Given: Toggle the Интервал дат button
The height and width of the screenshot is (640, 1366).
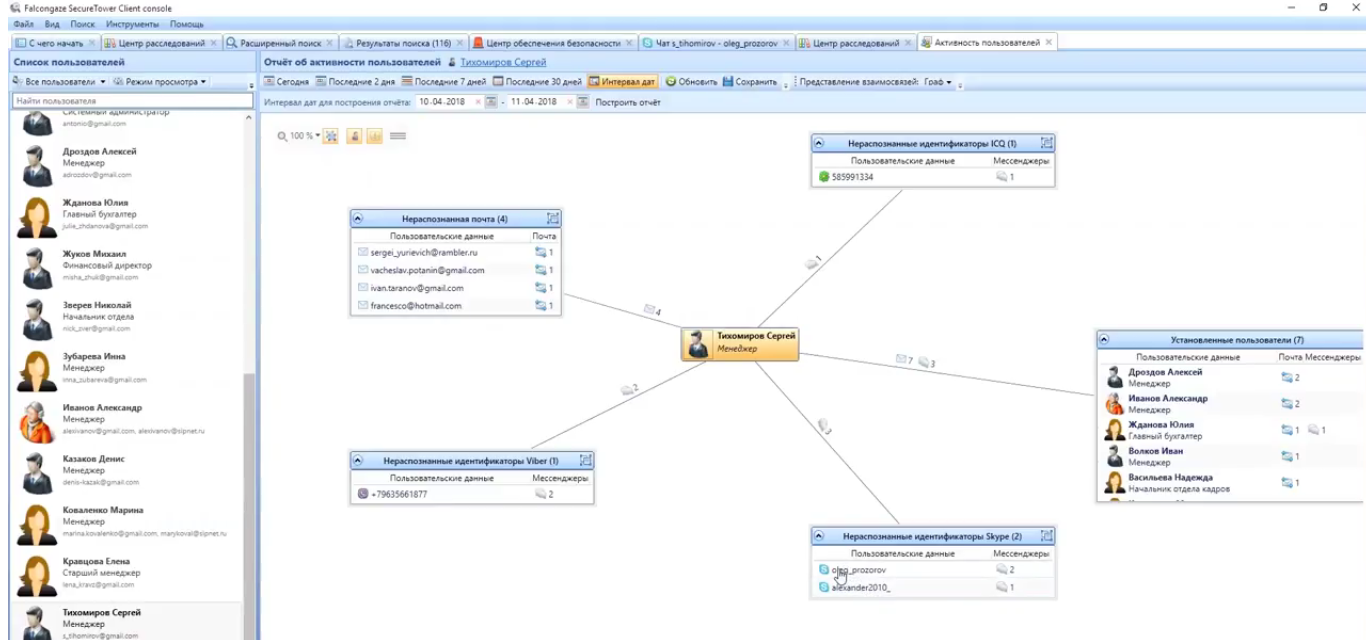Looking at the screenshot, I should click(x=622, y=82).
